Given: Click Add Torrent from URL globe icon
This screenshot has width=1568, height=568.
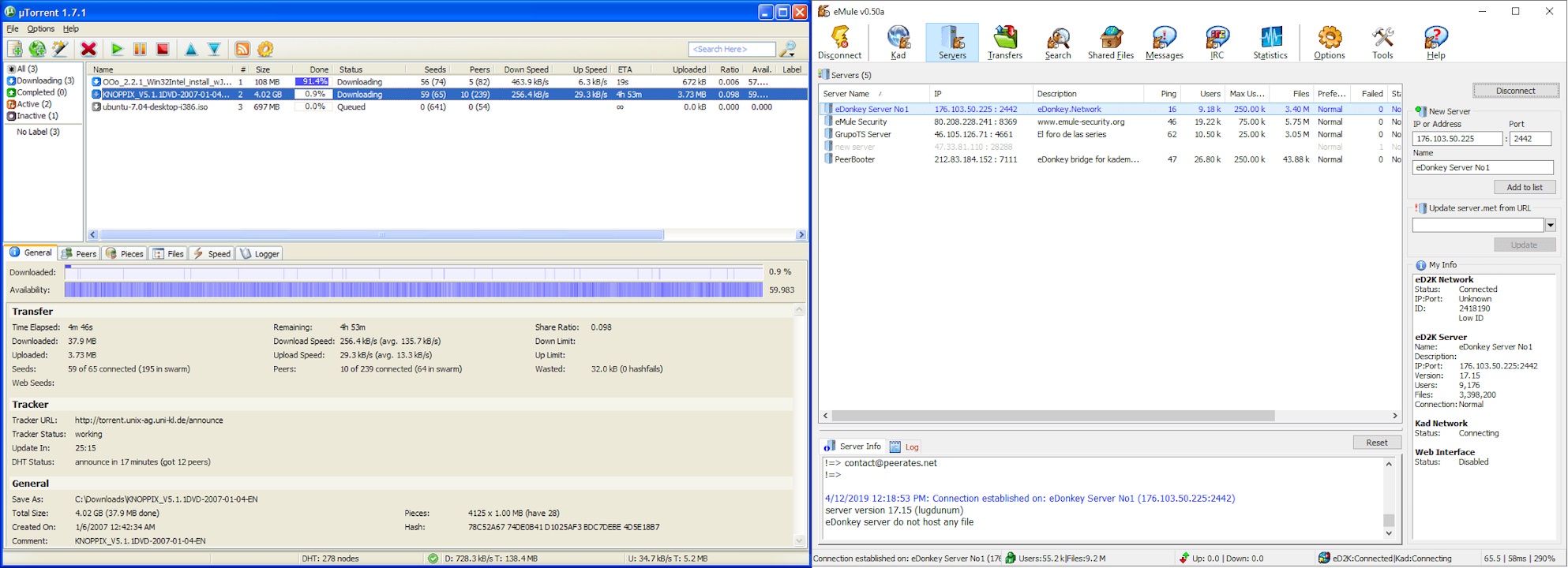Looking at the screenshot, I should coord(37,49).
